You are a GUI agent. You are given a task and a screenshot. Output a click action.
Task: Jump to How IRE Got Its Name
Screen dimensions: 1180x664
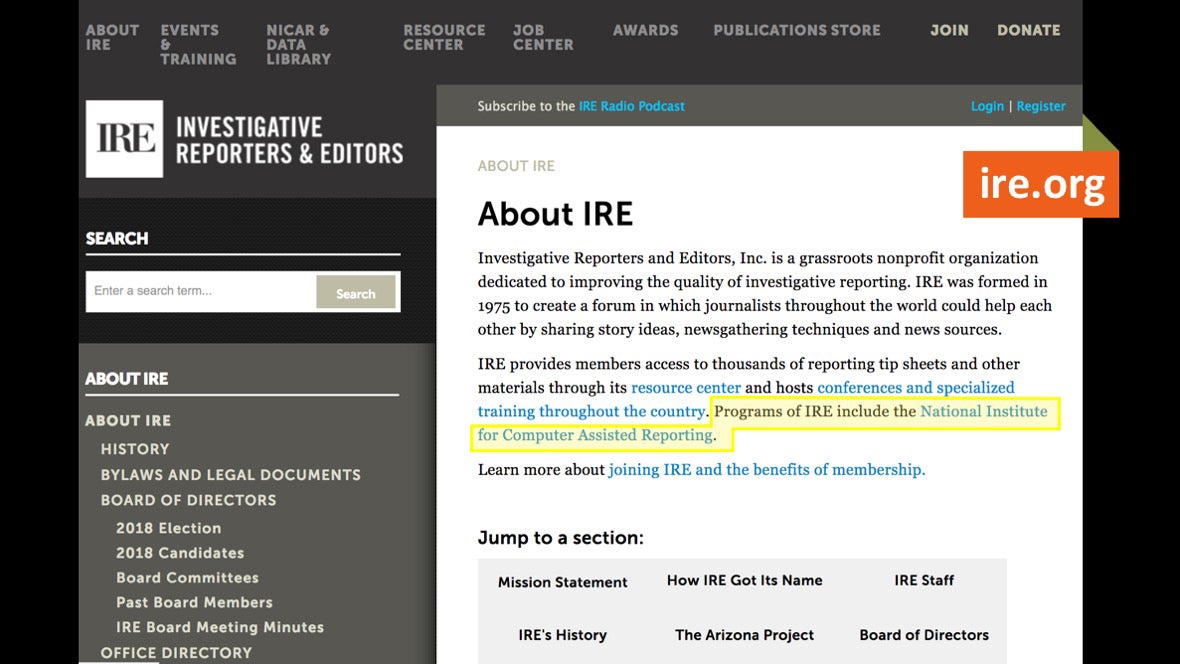(x=744, y=580)
